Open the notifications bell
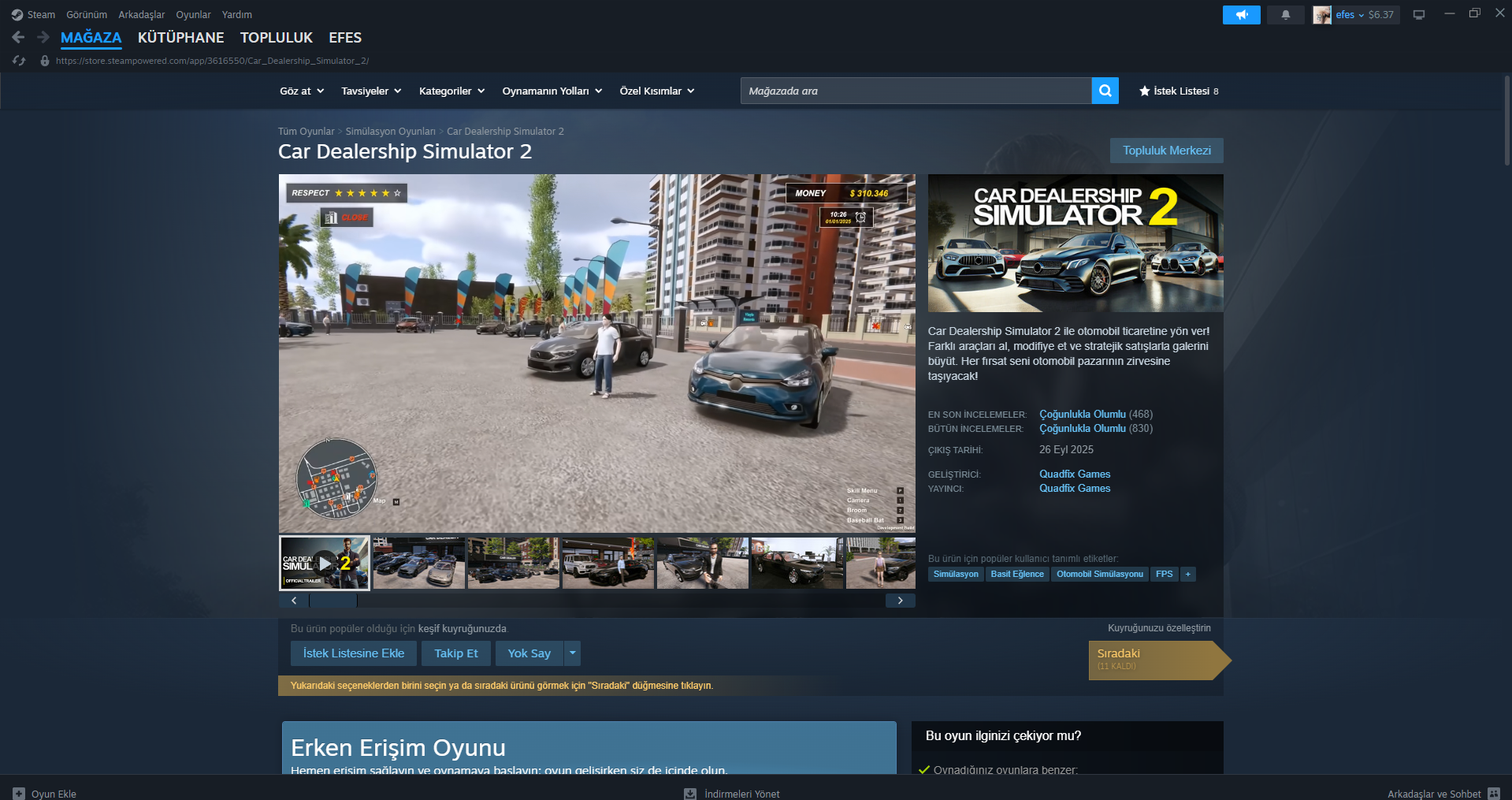 coord(1286,15)
